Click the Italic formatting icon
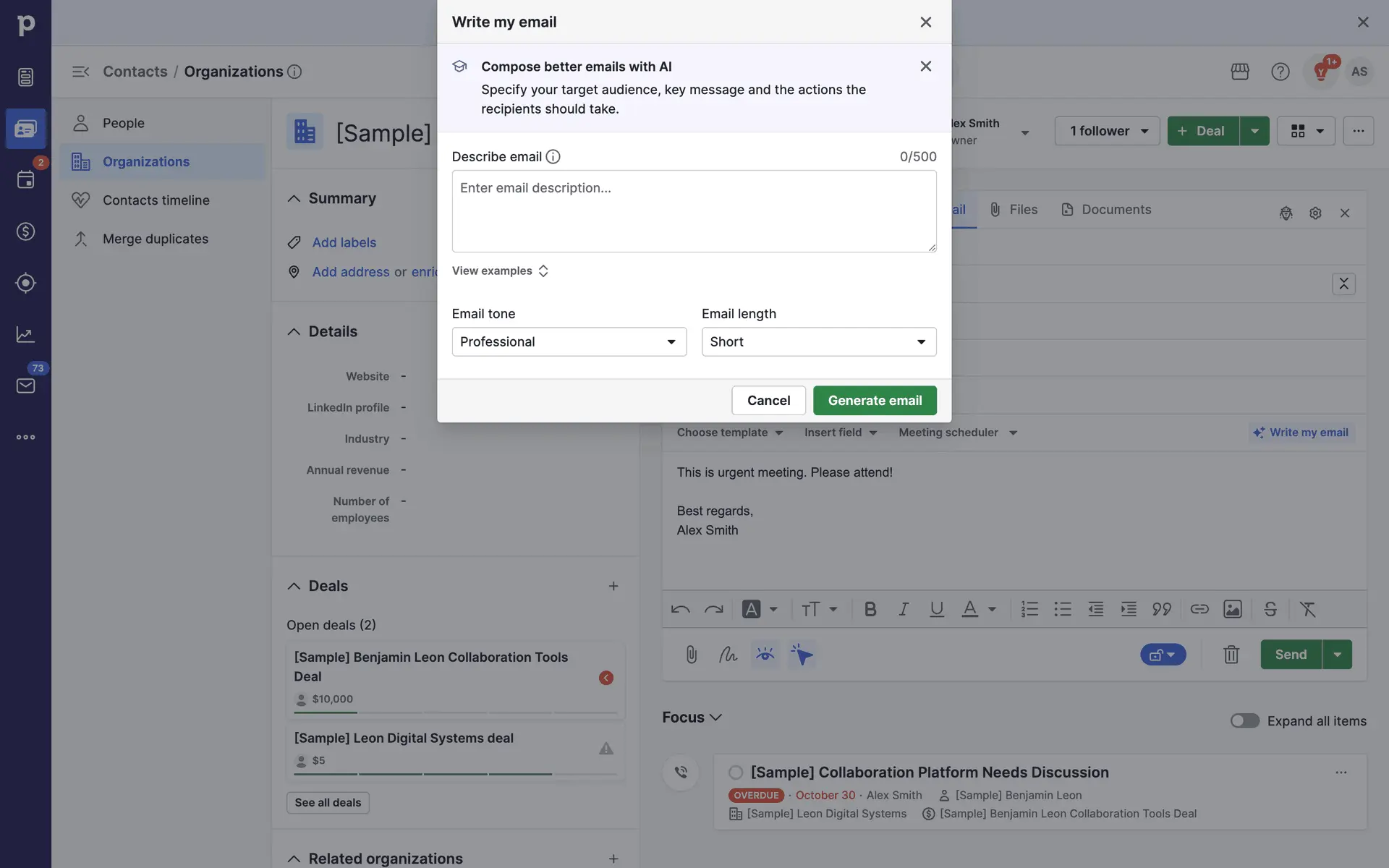Image resolution: width=1389 pixels, height=868 pixels. pyautogui.click(x=904, y=609)
